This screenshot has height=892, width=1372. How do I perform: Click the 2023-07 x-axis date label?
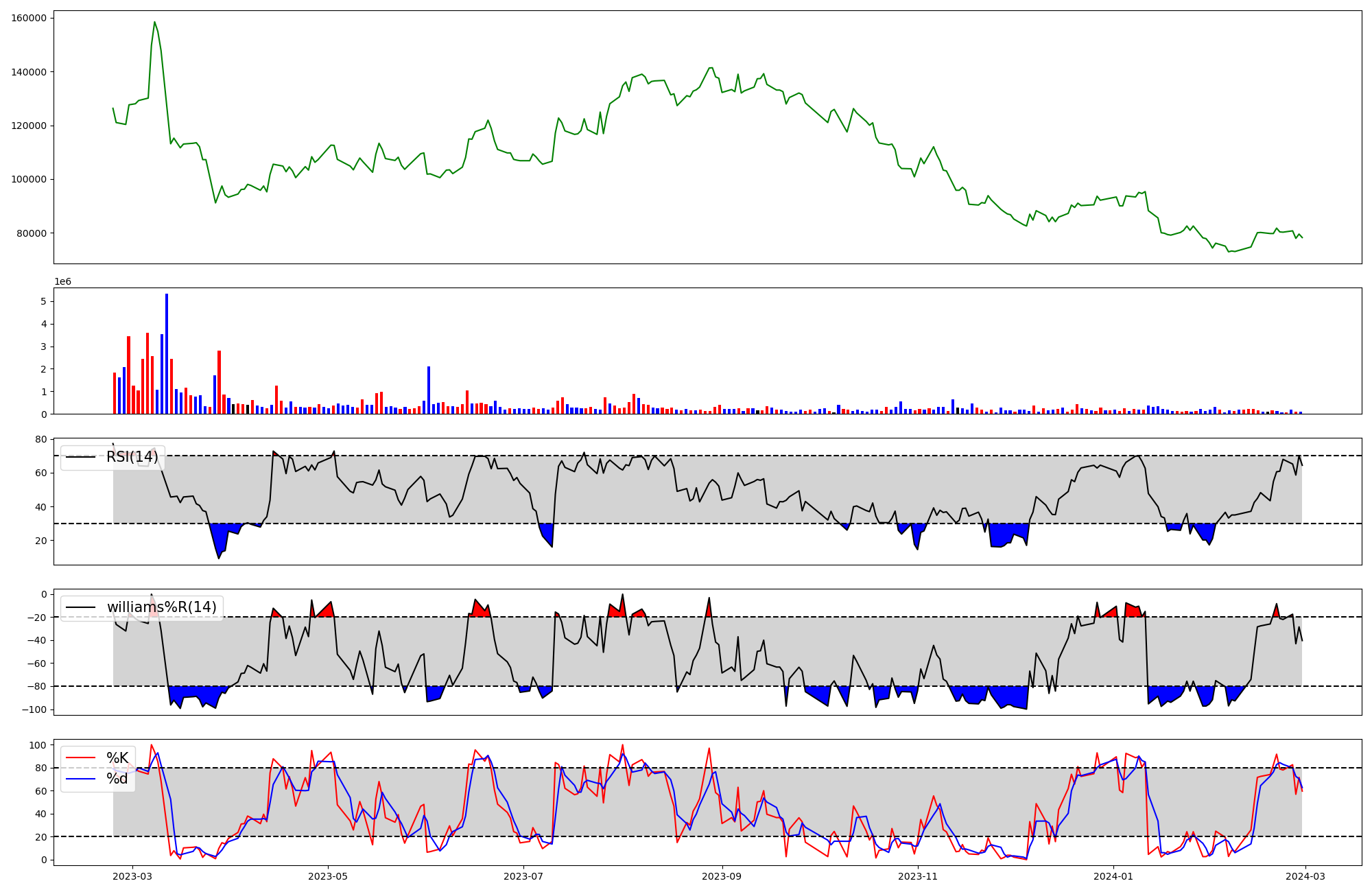click(x=524, y=876)
